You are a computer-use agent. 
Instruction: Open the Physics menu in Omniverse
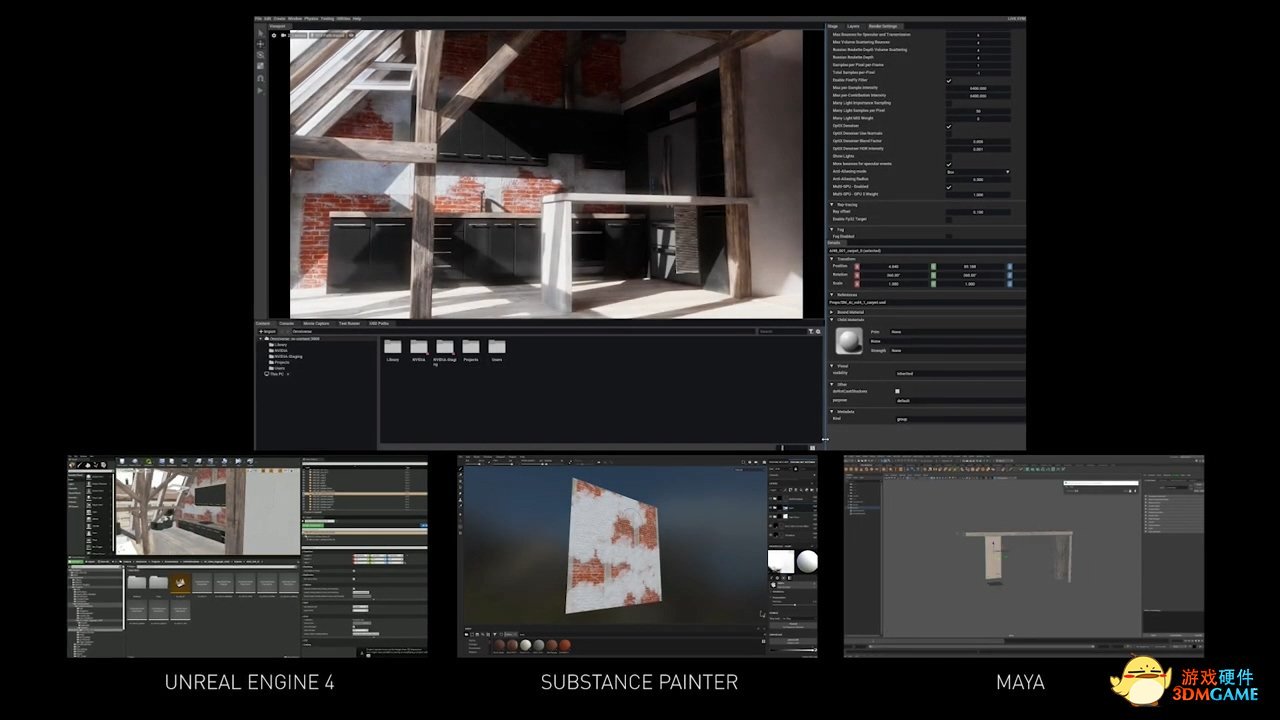(310, 18)
